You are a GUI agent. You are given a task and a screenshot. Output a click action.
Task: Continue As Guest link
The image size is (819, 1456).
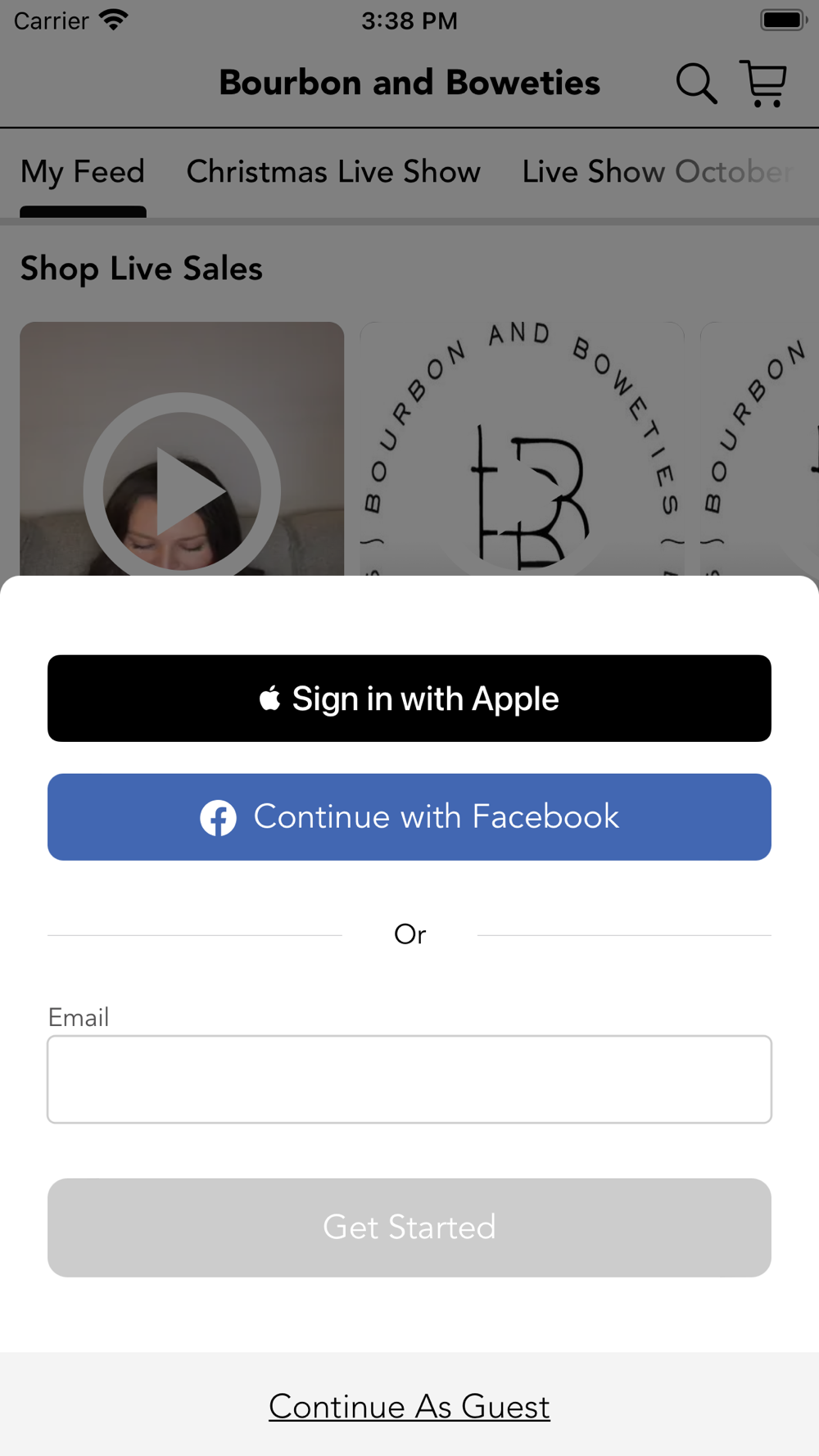(x=409, y=1407)
